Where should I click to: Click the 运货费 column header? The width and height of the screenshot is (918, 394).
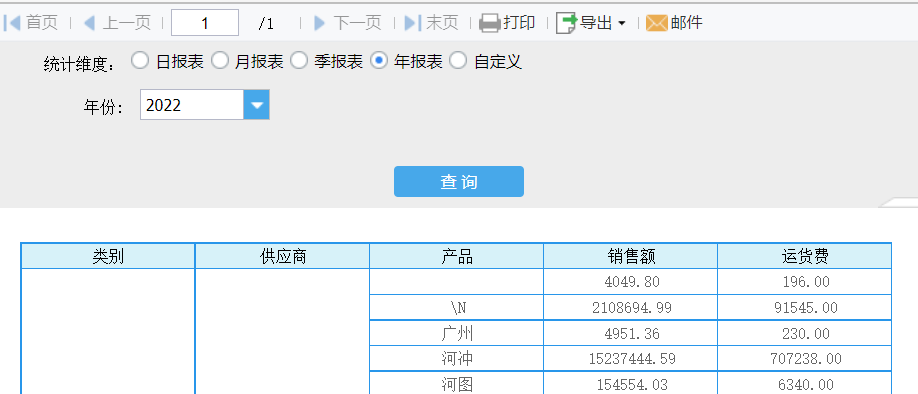(x=805, y=256)
